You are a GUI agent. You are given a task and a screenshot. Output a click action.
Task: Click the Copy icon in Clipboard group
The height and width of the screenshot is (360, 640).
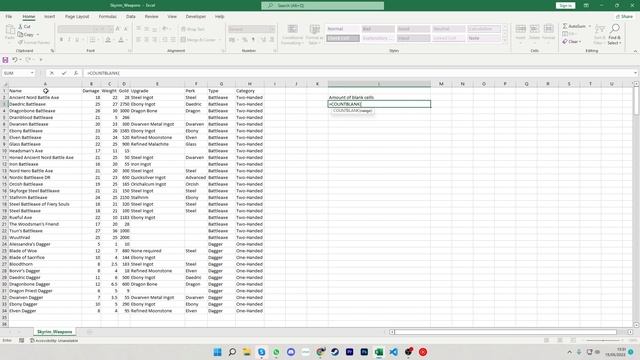pyautogui.click(x=21, y=35)
